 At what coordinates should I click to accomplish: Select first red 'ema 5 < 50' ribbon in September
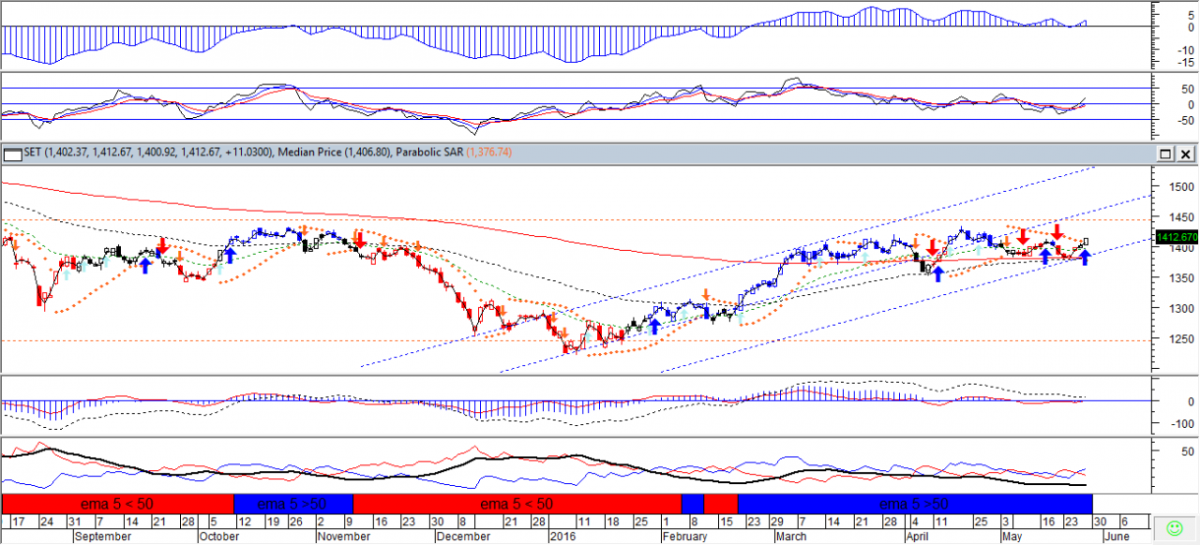pos(117,502)
